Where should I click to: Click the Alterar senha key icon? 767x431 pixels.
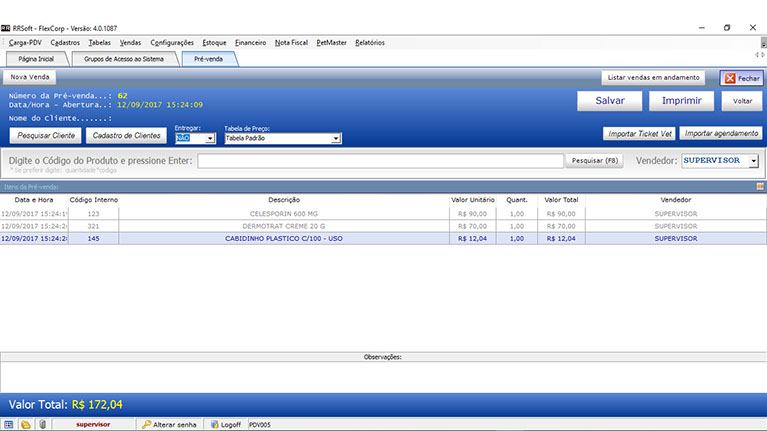point(146,424)
